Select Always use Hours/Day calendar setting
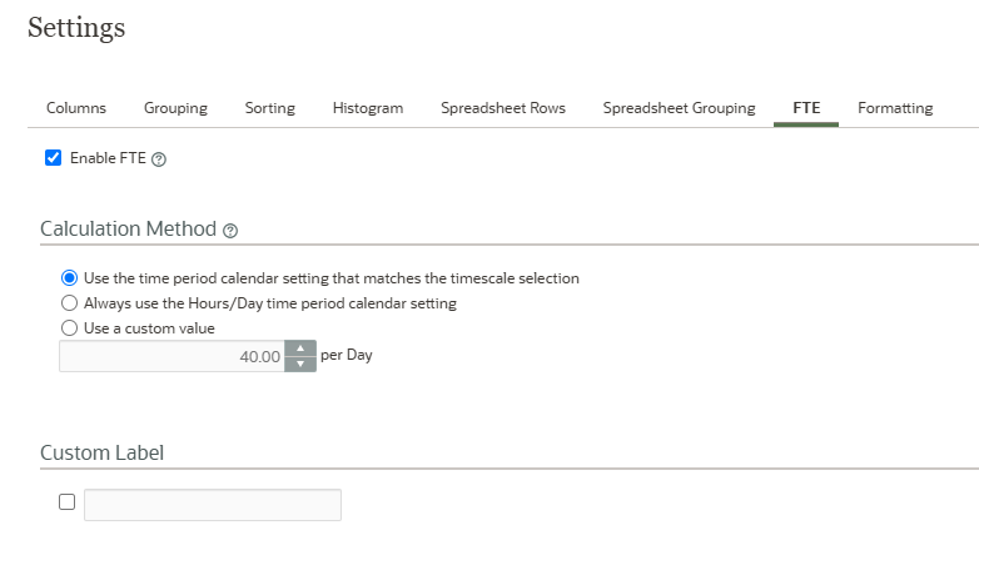The width and height of the screenshot is (999, 588). coord(69,303)
